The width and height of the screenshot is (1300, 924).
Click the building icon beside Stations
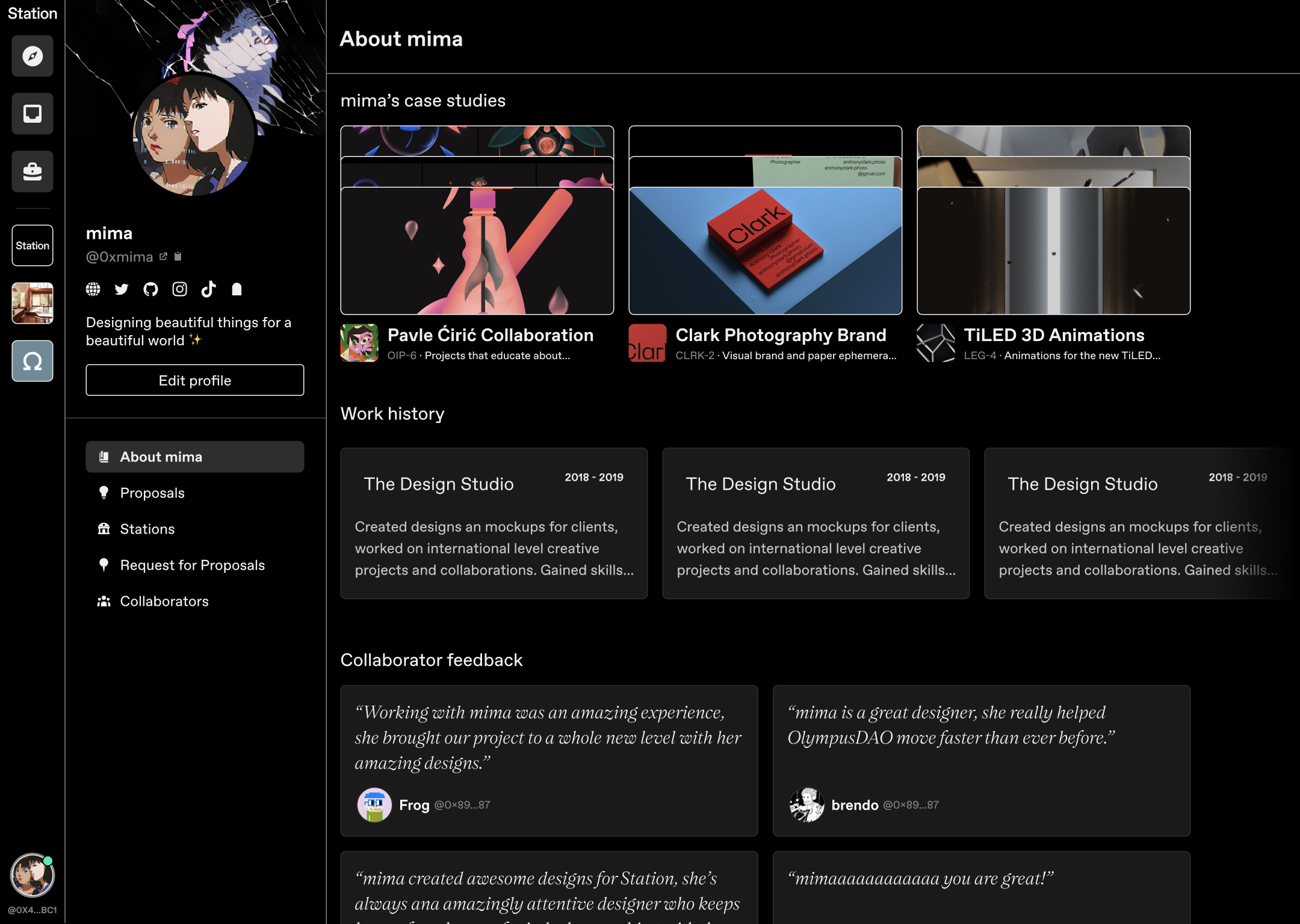coord(104,529)
